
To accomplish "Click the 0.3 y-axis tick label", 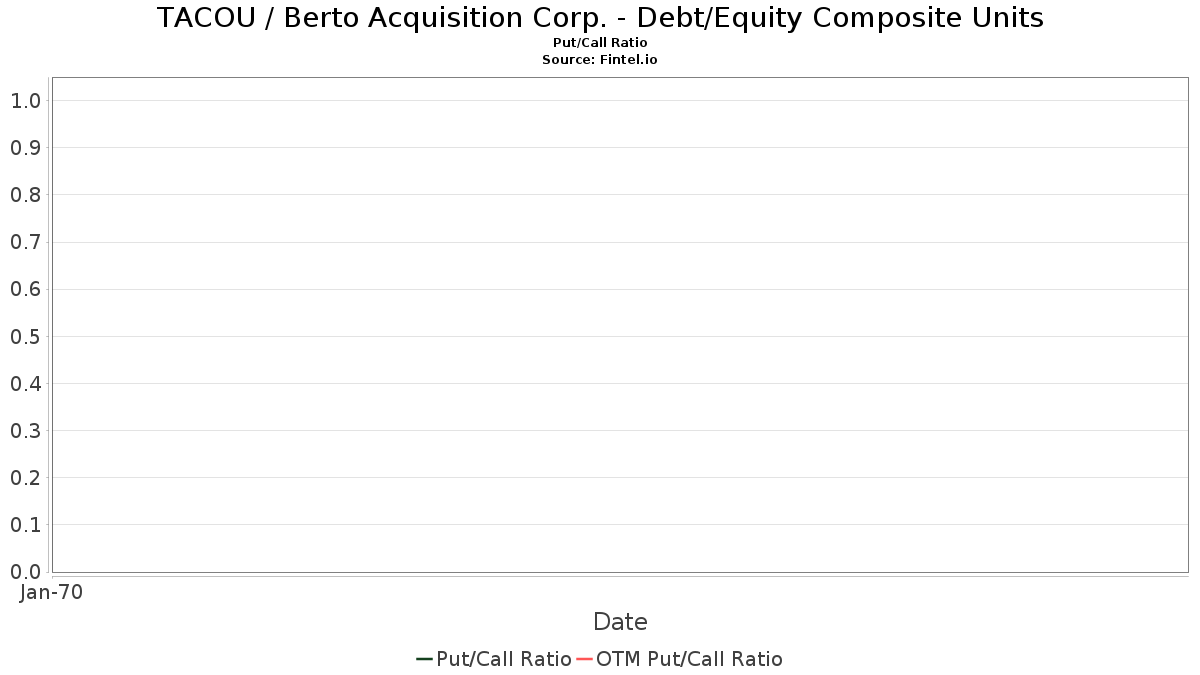I will pyautogui.click(x=25, y=431).
